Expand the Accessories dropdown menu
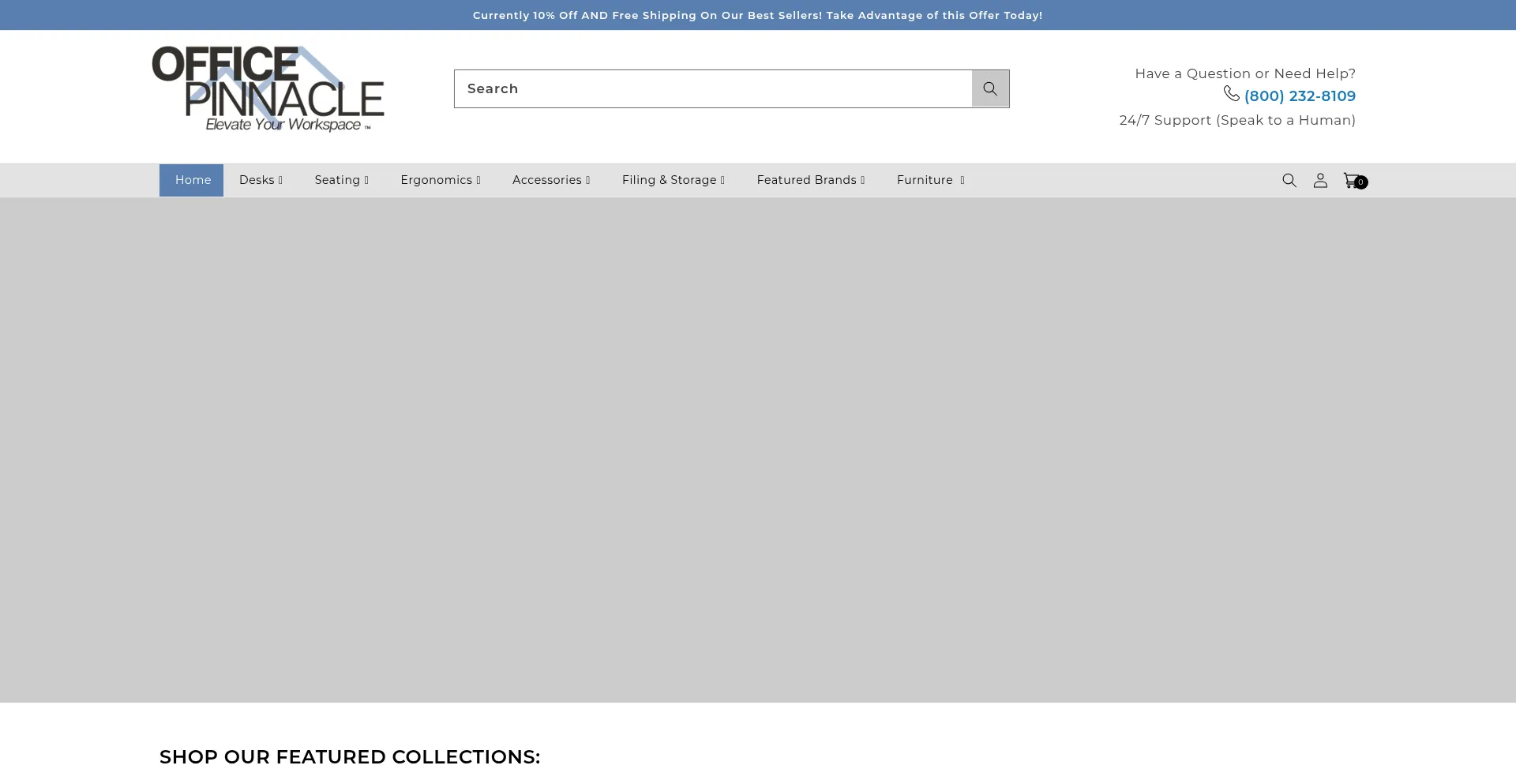 pyautogui.click(x=551, y=180)
